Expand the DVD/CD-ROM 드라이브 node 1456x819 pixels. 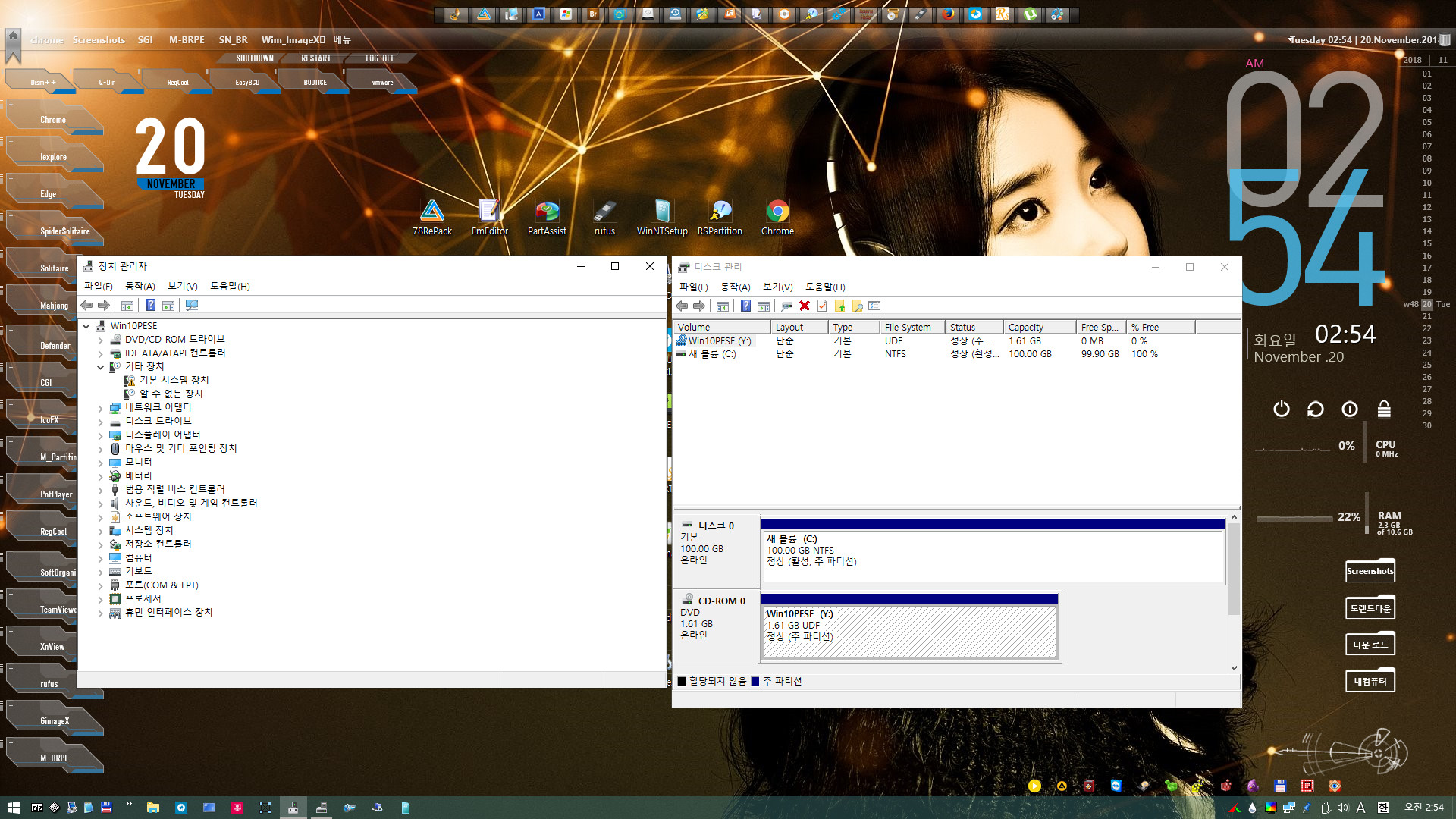coord(100,340)
